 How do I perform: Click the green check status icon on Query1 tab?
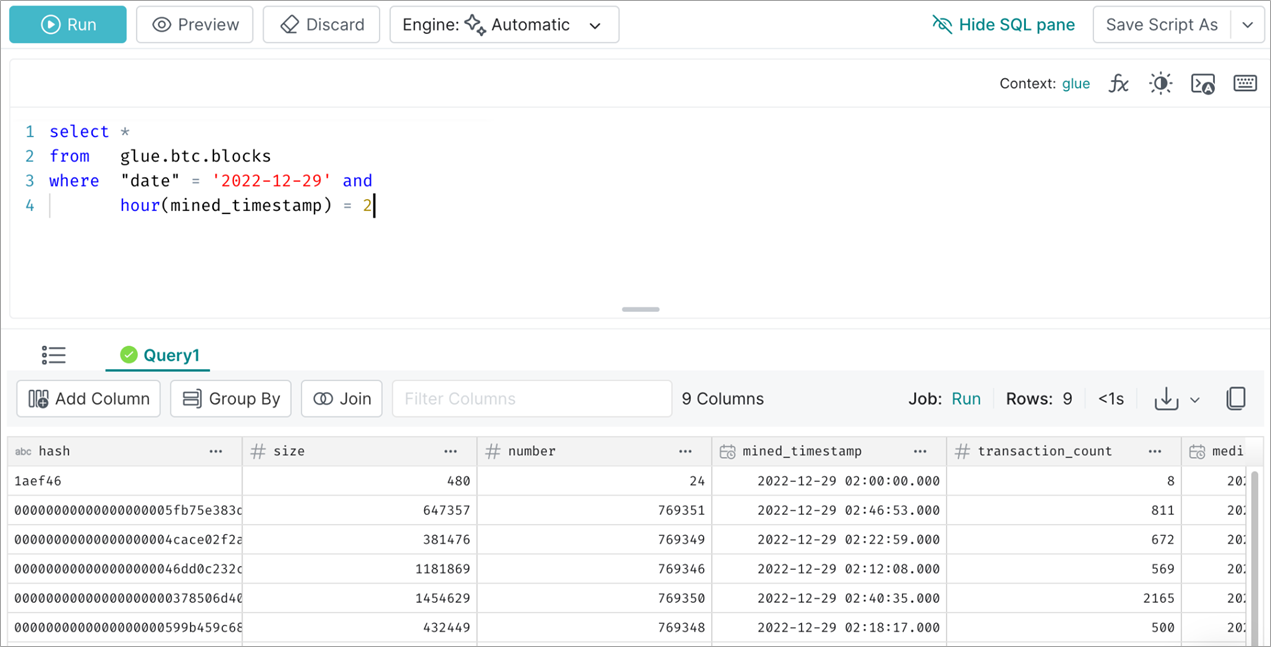point(128,355)
